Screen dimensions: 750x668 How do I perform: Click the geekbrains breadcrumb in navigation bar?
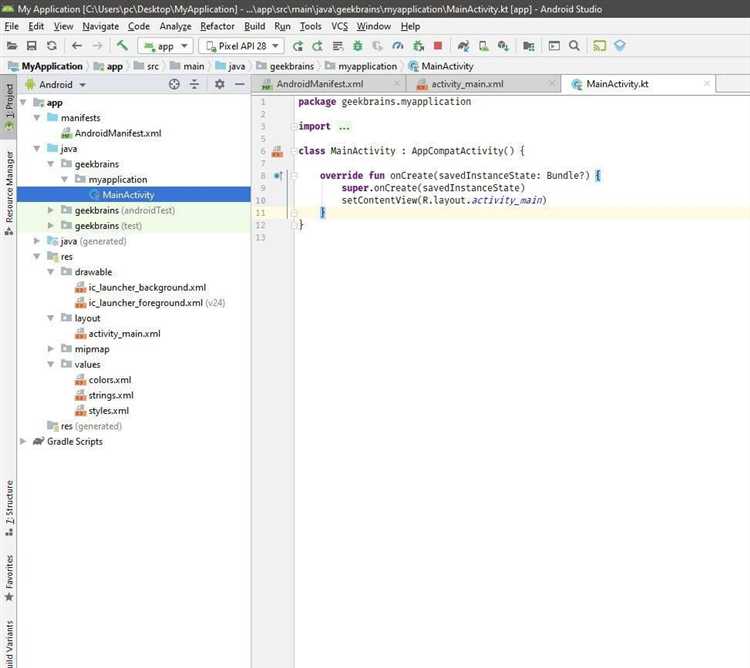pos(291,66)
